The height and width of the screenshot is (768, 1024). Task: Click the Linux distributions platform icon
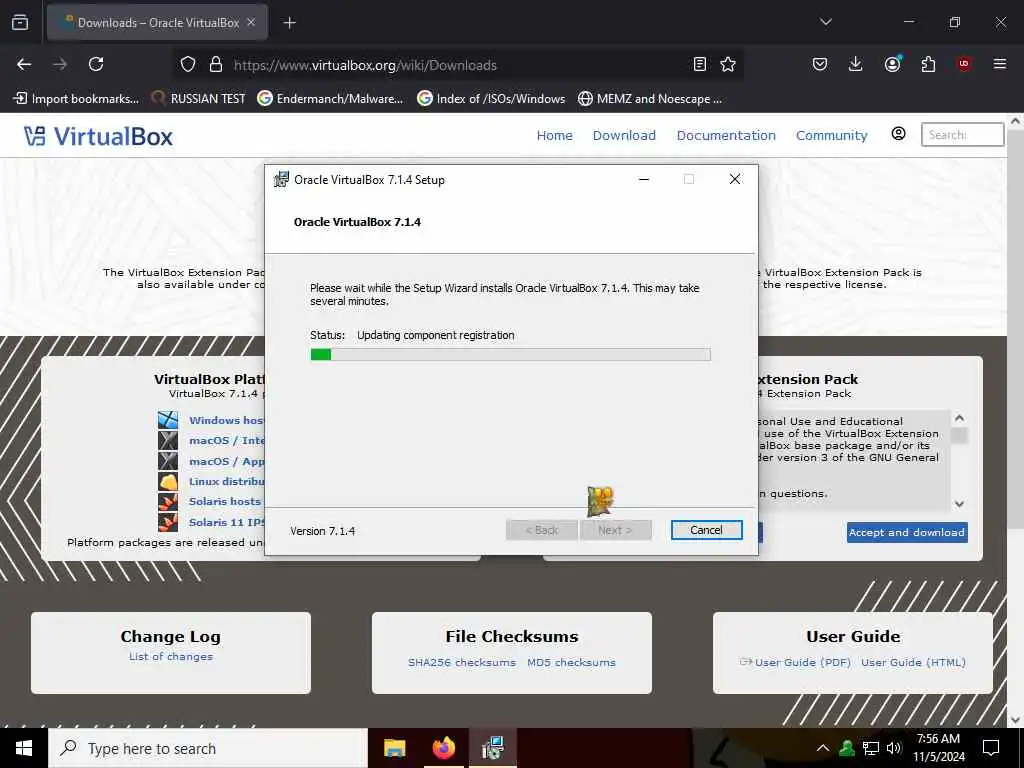168,481
